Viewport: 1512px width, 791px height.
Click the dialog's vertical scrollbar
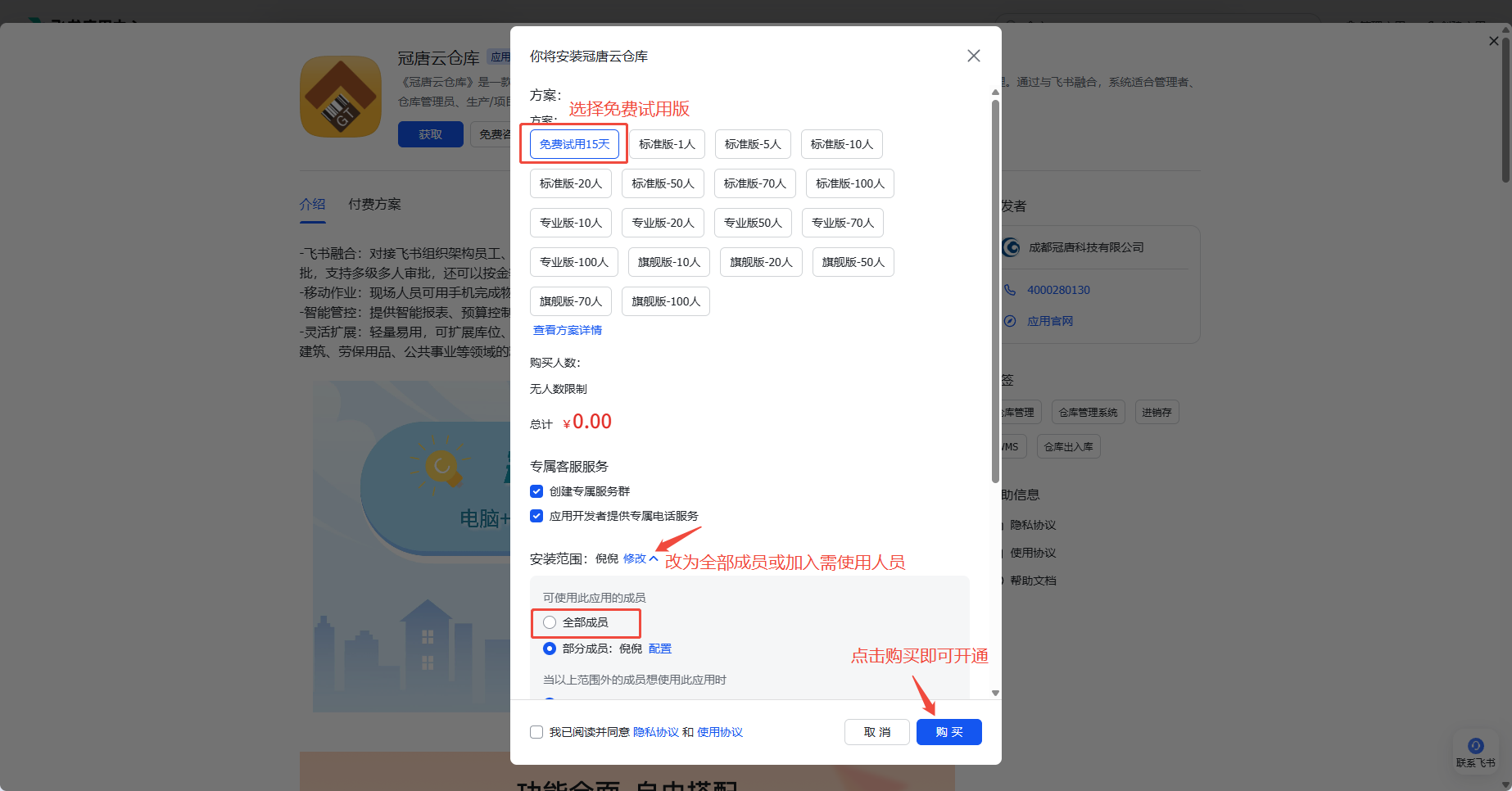click(x=995, y=291)
